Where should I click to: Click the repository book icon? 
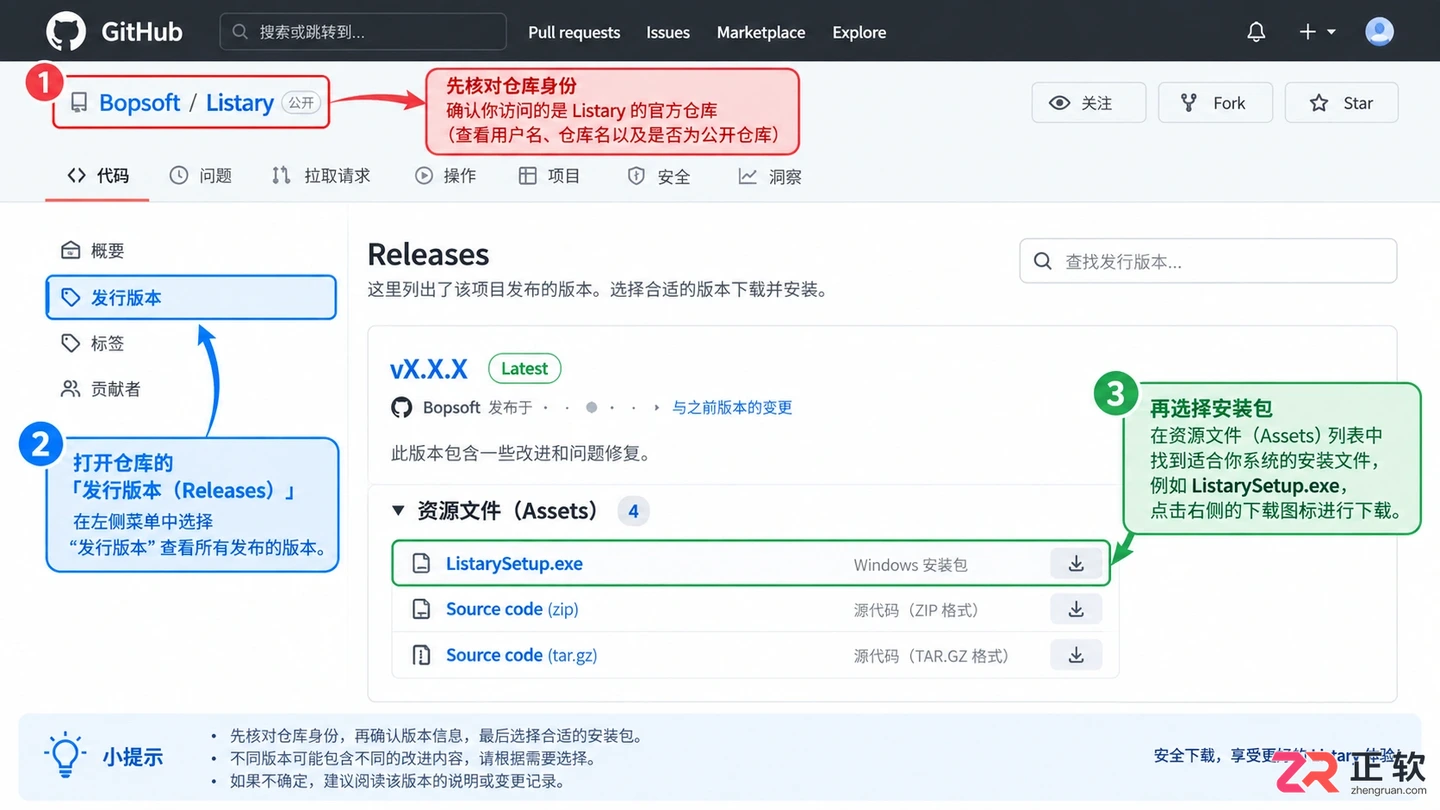coord(79,103)
